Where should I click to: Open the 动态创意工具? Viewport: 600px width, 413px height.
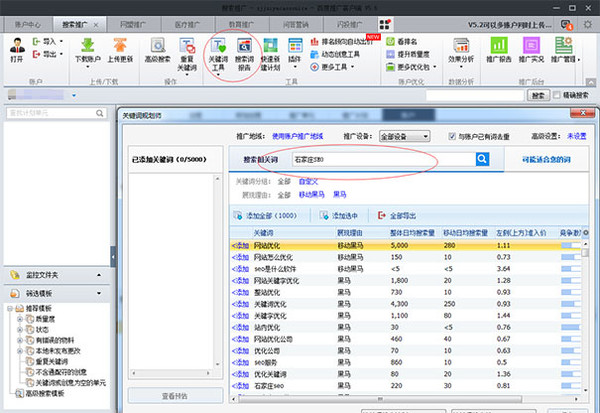pyautogui.click(x=335, y=54)
